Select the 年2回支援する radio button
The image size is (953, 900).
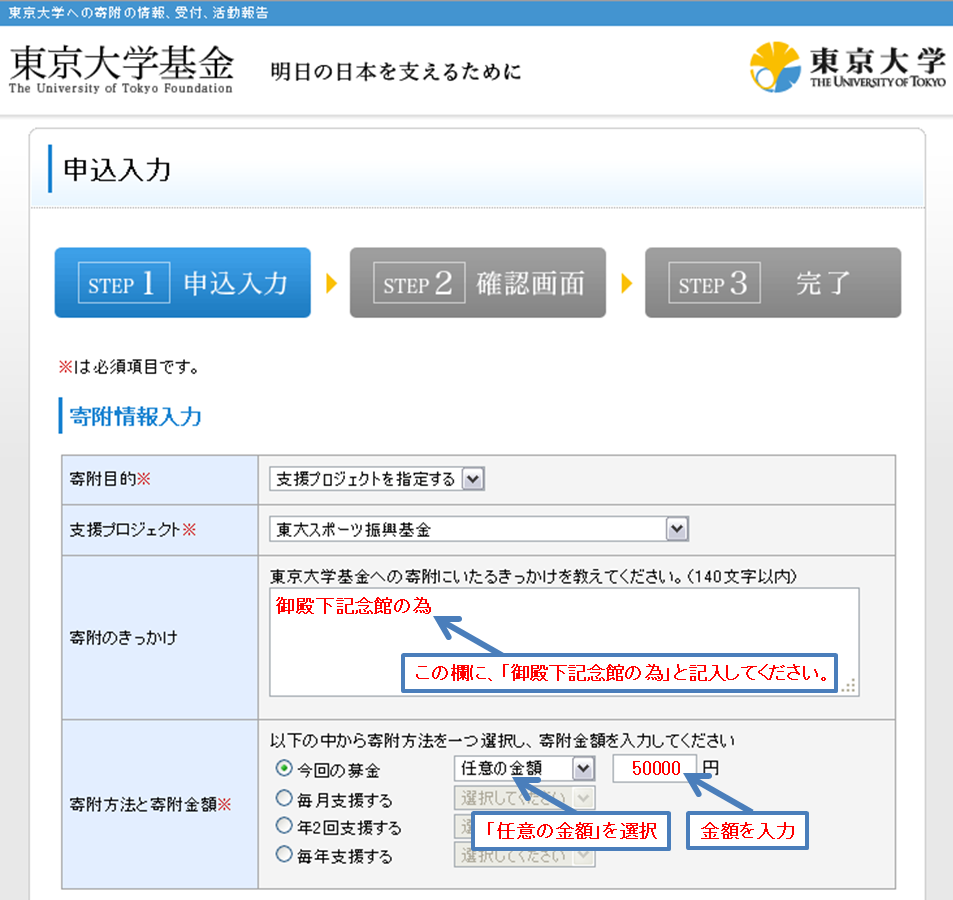(284, 825)
